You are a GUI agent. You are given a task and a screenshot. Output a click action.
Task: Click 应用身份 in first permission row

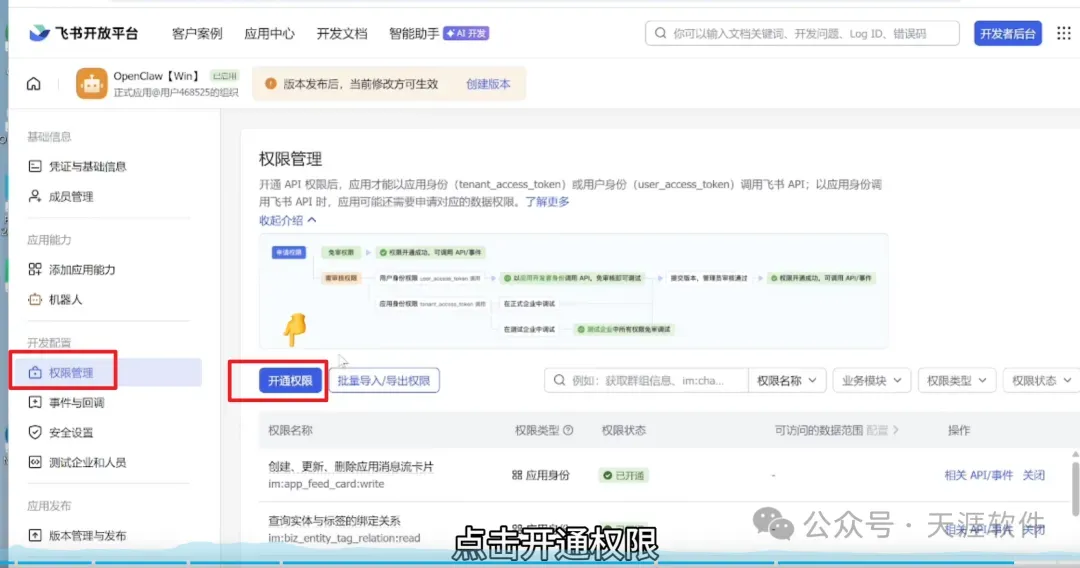pos(541,475)
